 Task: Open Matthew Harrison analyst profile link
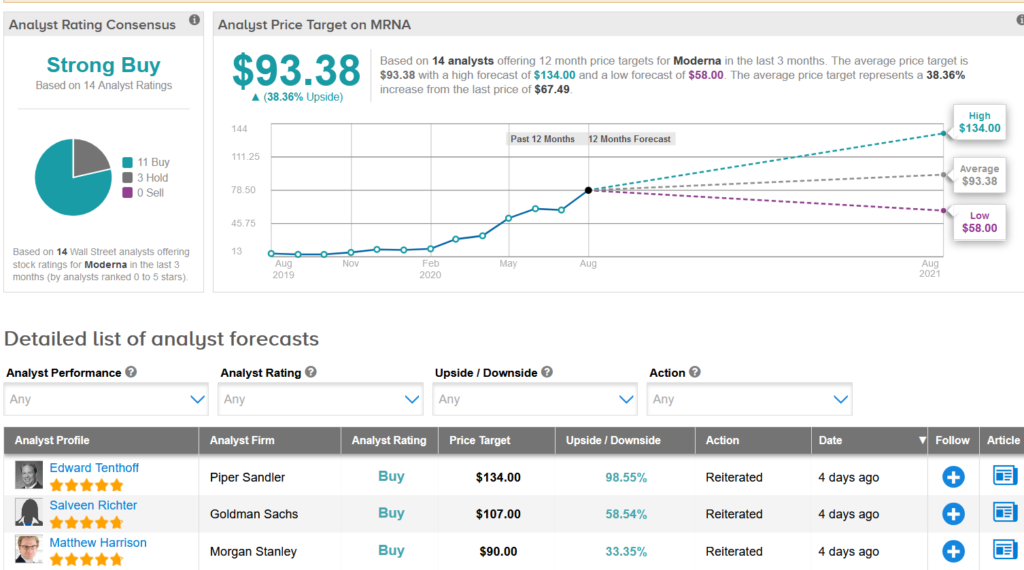coord(98,543)
